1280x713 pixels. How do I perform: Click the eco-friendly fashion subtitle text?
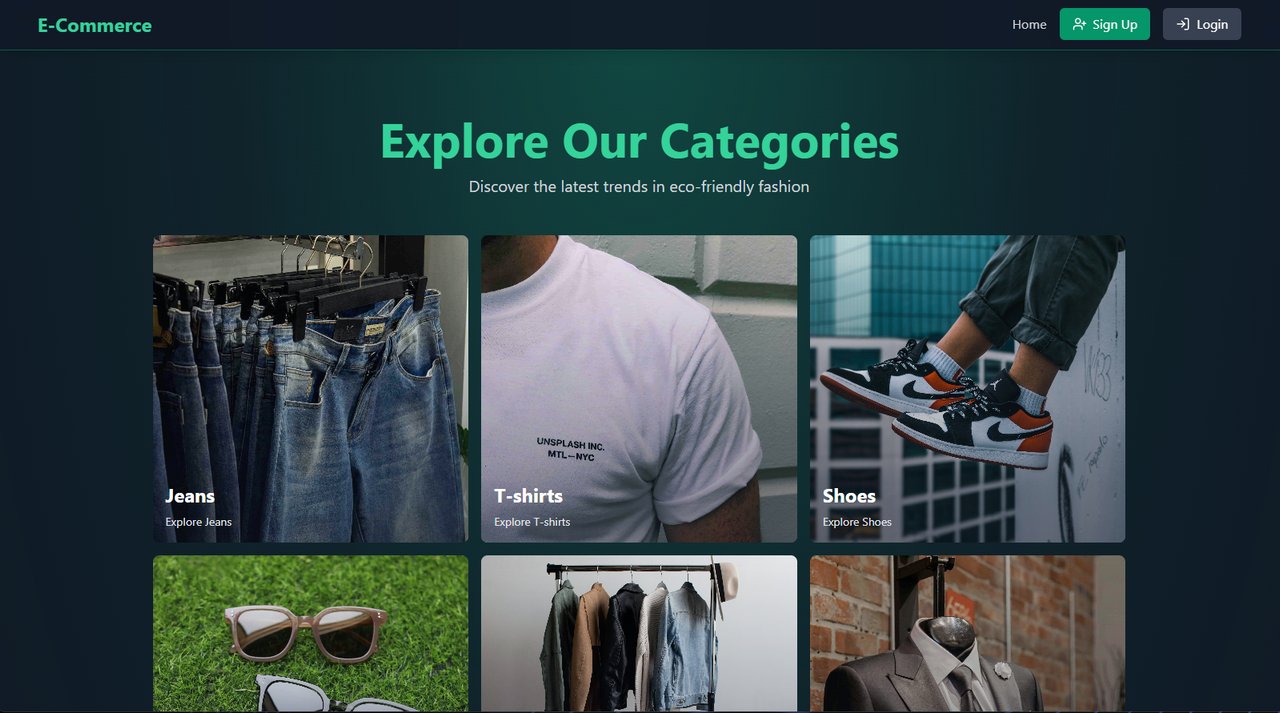coord(639,187)
